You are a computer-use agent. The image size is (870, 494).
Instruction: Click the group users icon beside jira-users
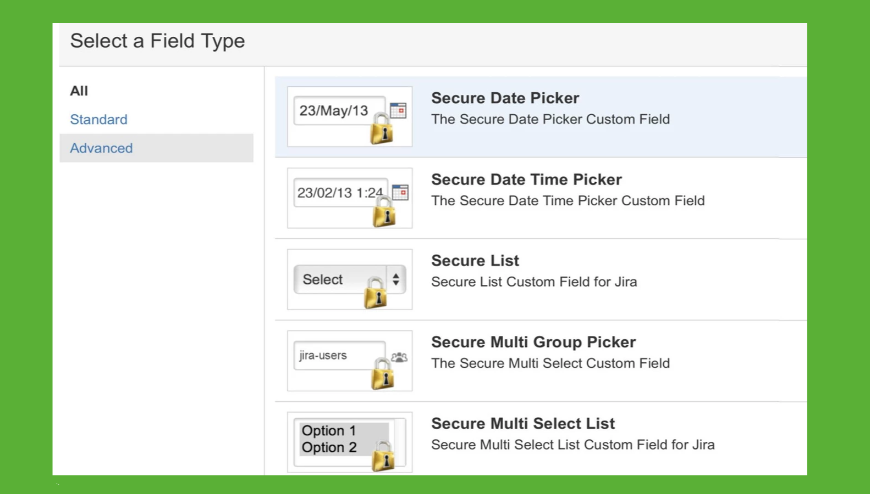[399, 356]
